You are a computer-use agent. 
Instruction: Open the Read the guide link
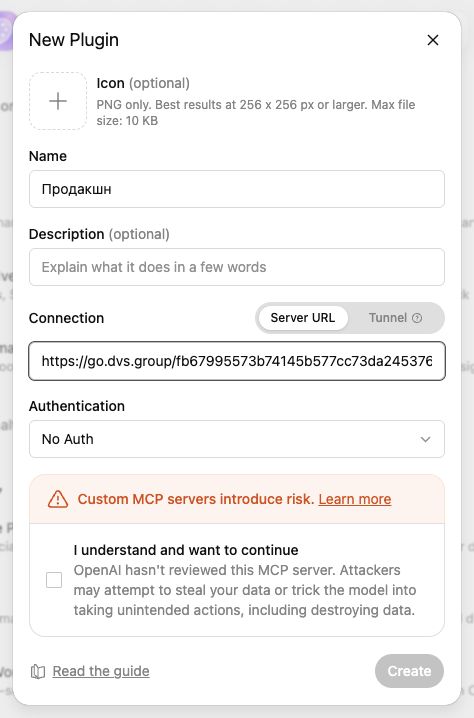[x=101, y=671]
